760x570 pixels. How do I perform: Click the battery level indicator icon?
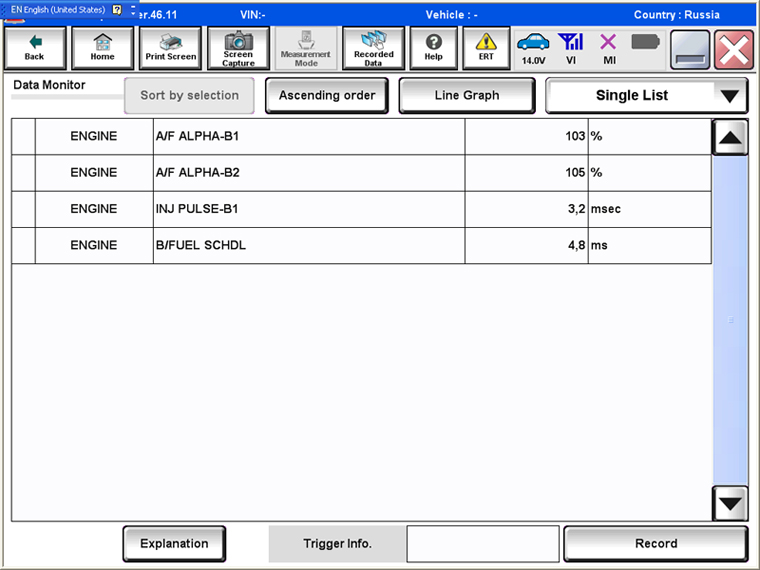(645, 42)
